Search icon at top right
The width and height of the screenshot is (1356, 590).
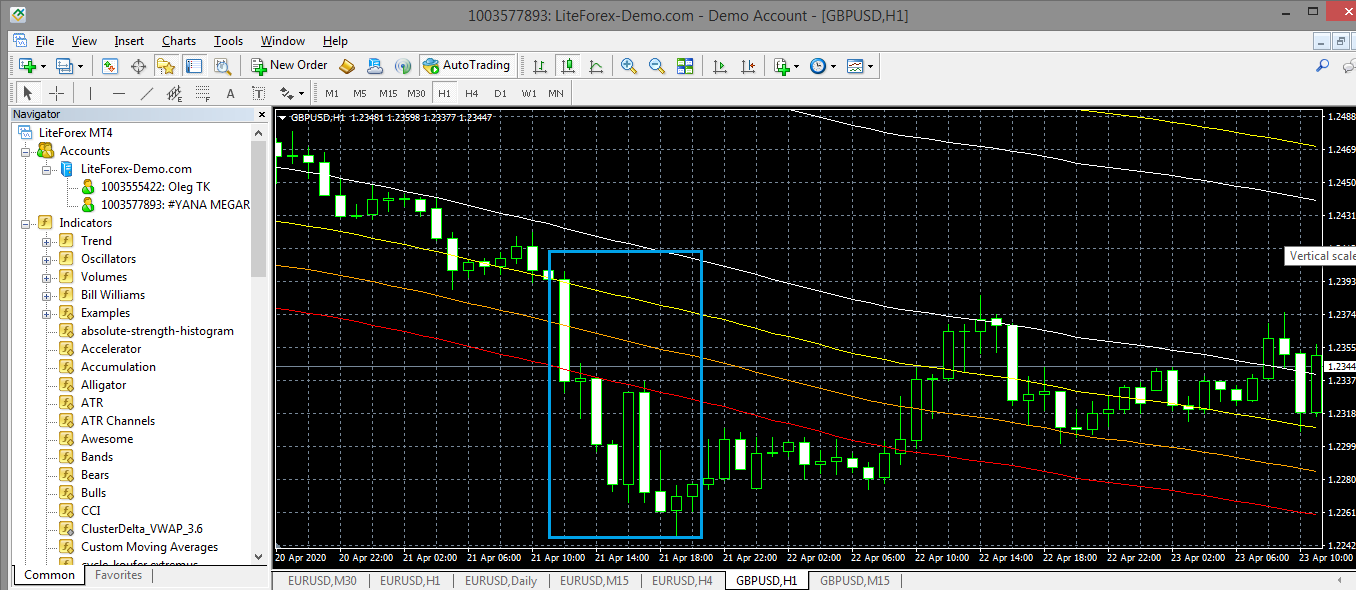(1323, 66)
